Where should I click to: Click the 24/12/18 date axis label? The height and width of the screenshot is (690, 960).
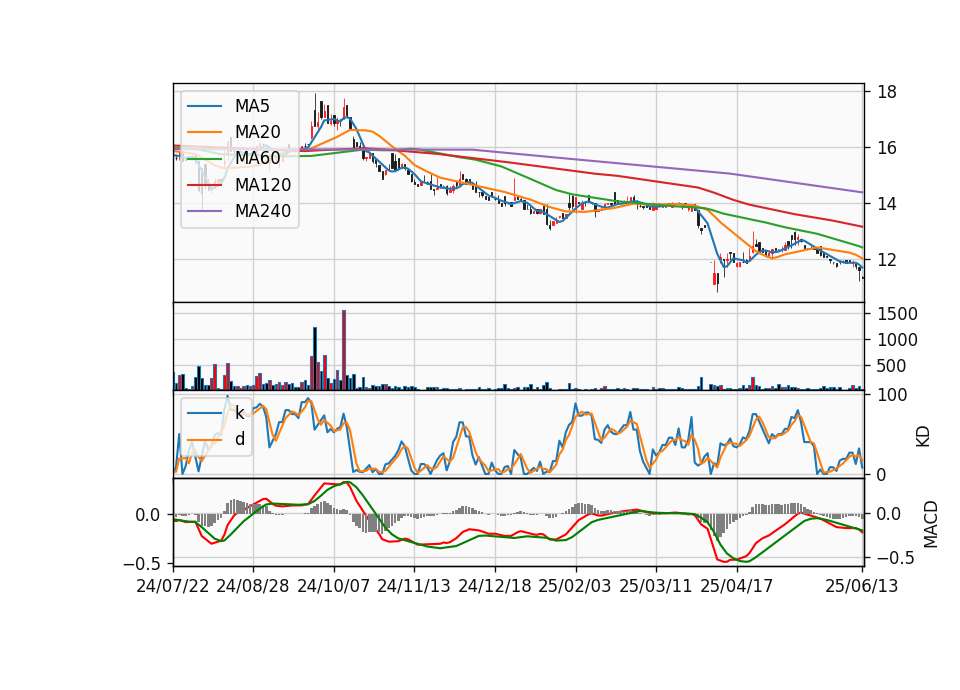click(x=495, y=586)
